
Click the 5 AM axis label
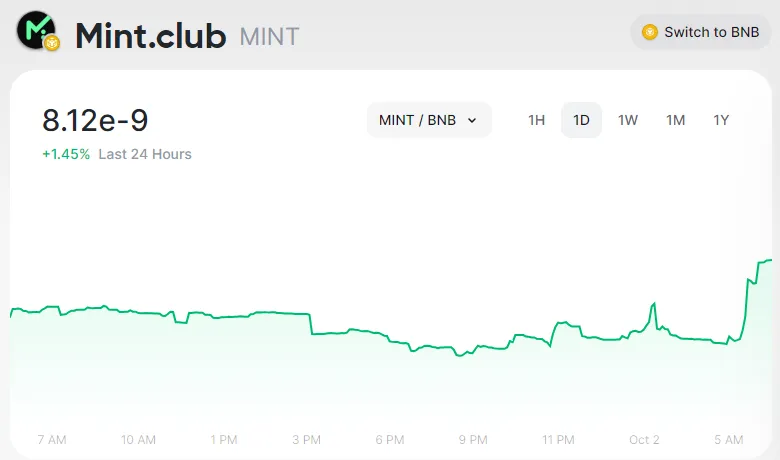point(729,440)
